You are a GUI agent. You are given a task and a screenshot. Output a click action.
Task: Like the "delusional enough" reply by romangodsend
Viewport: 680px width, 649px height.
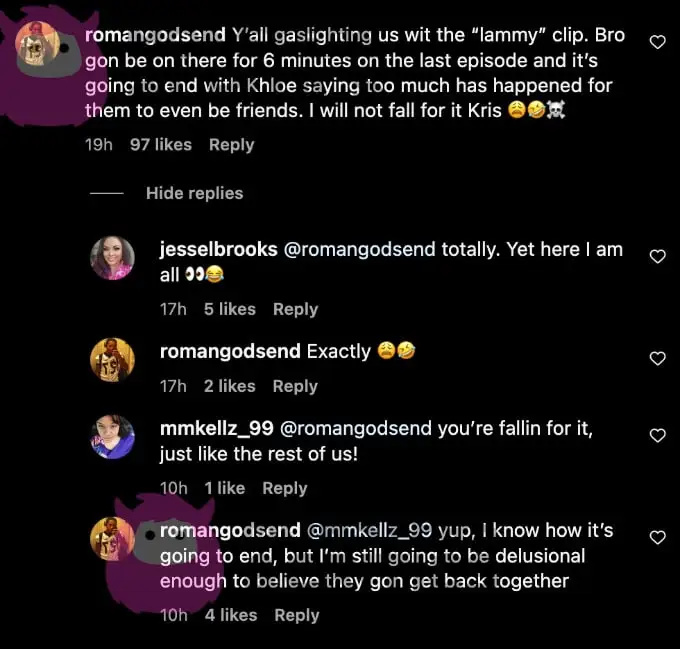click(x=657, y=538)
